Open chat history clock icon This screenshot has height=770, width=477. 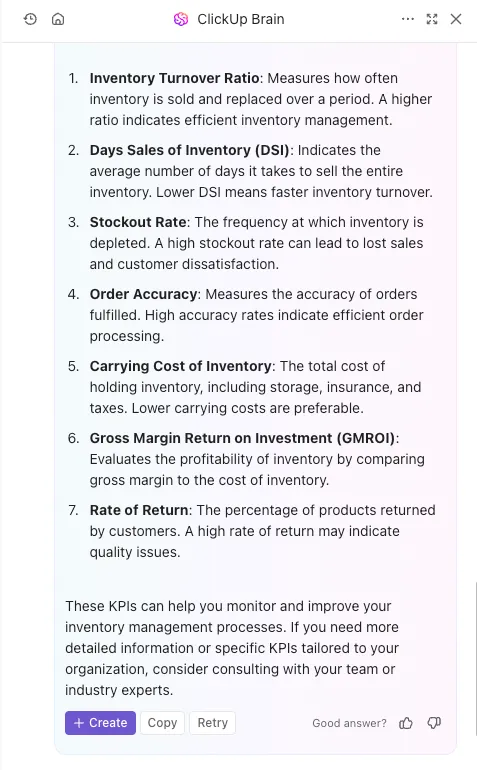(30, 19)
